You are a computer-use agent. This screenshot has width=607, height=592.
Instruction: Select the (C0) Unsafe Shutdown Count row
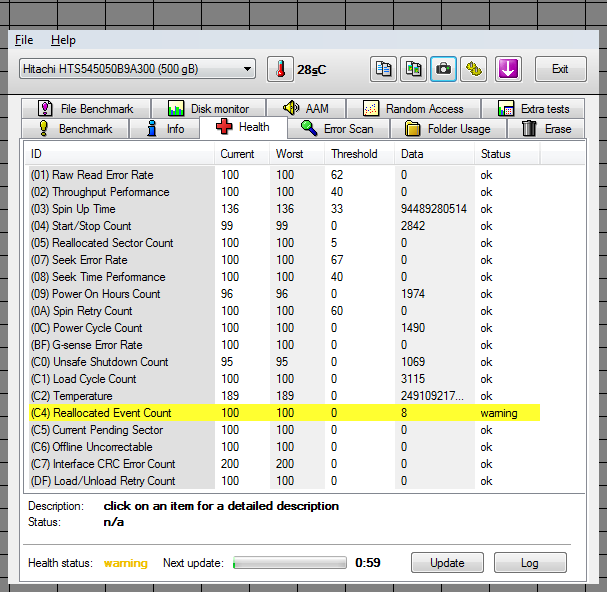285,362
